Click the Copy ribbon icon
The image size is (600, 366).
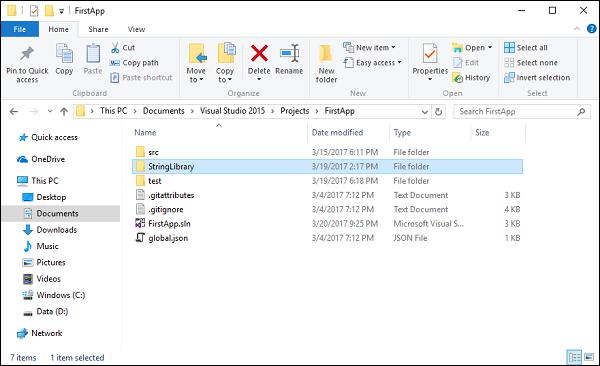tap(64, 54)
